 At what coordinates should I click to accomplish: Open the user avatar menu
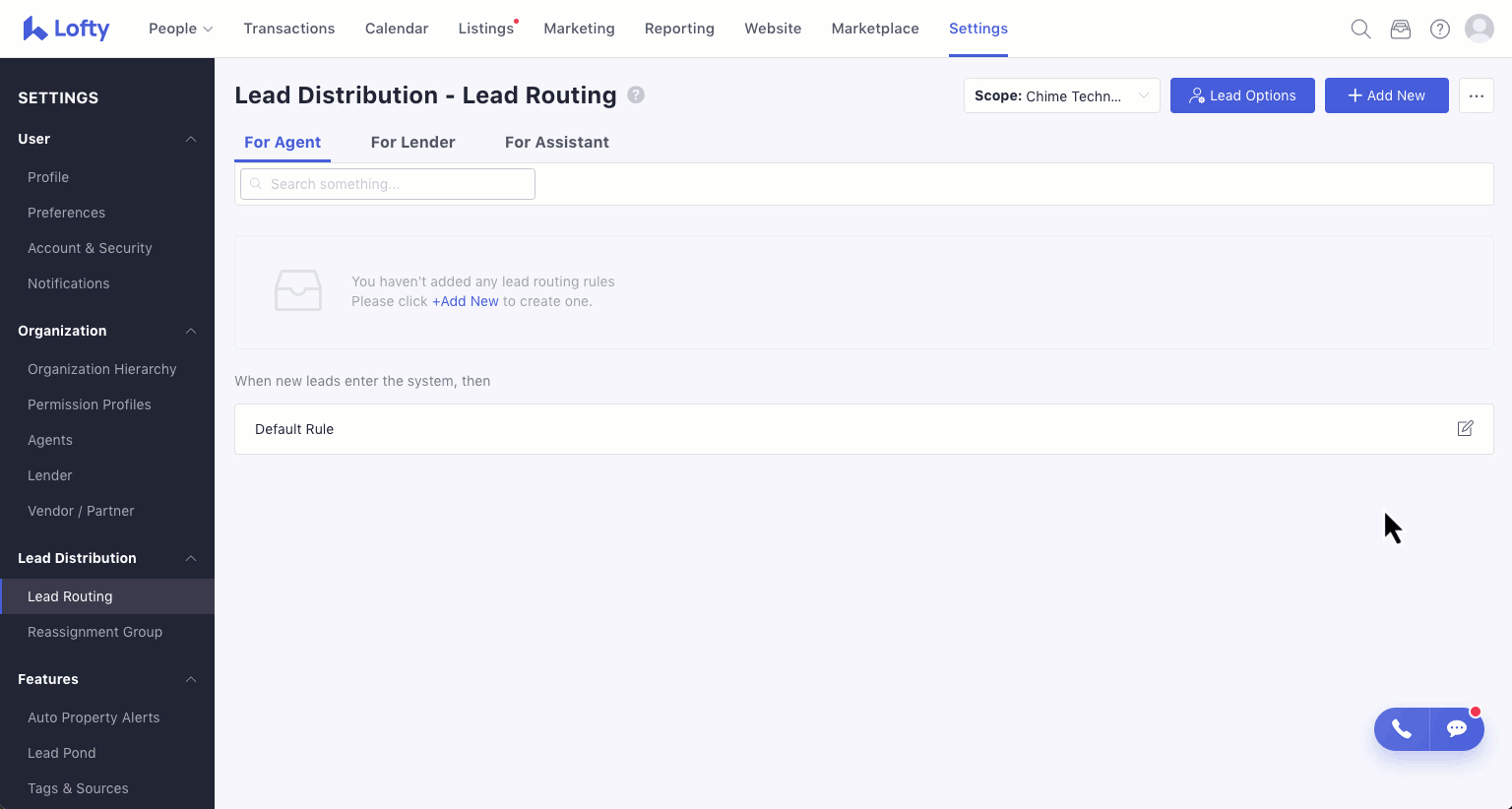coord(1480,29)
